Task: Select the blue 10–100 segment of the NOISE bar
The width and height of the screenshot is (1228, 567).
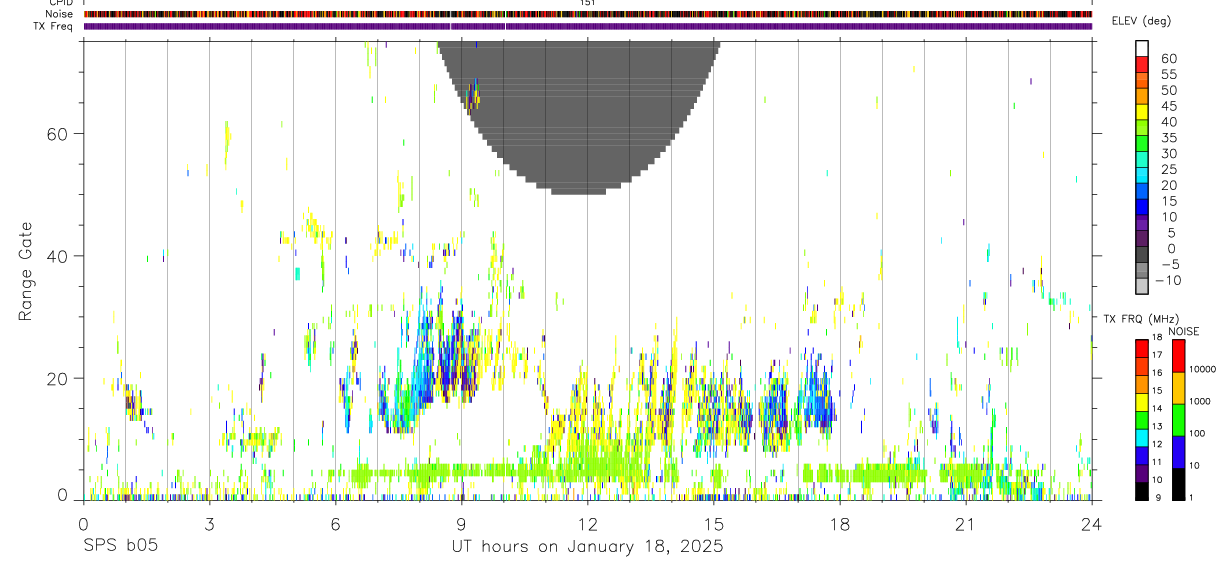Action: pos(1179,452)
